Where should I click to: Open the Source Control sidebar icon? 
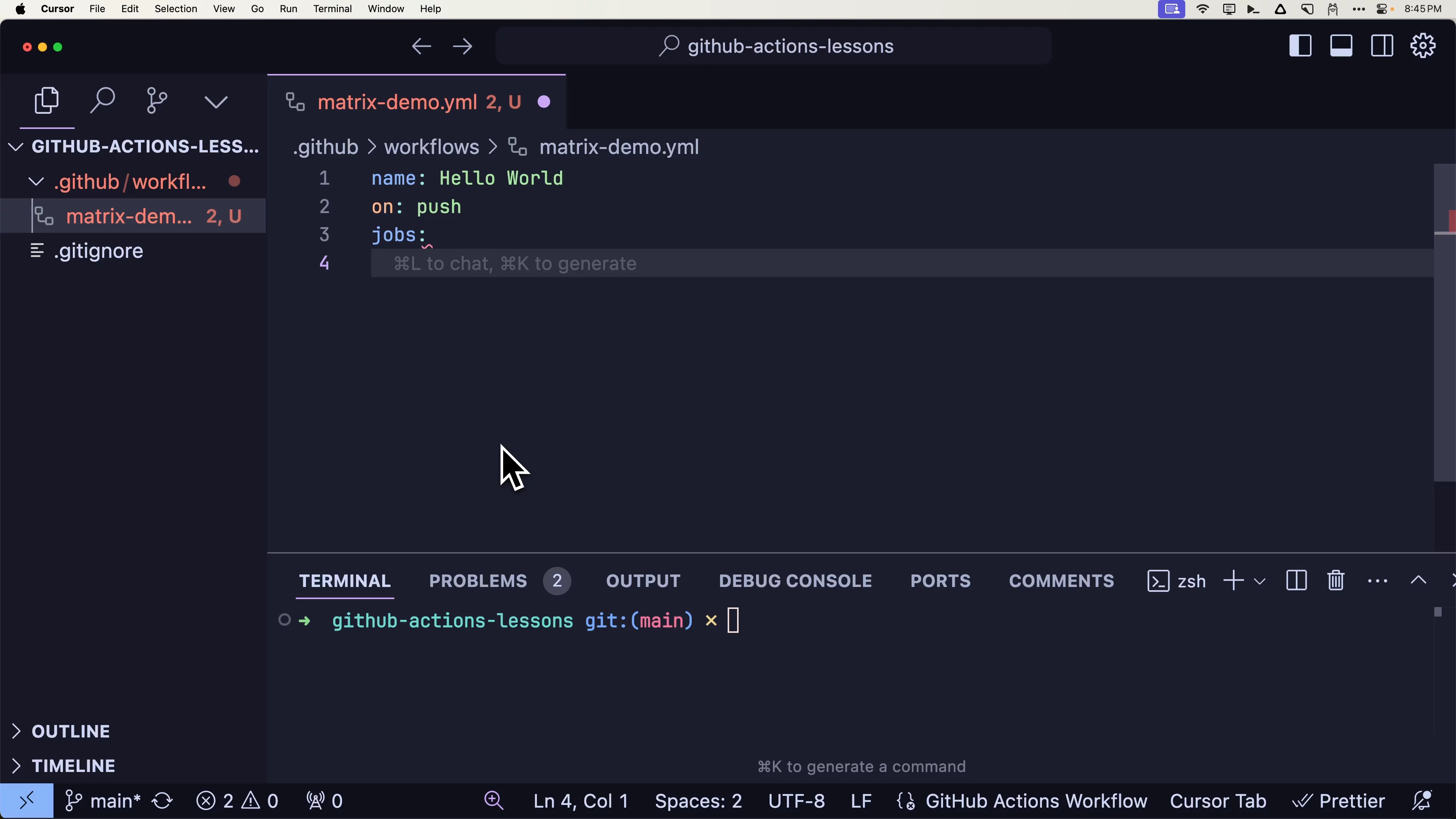[157, 101]
